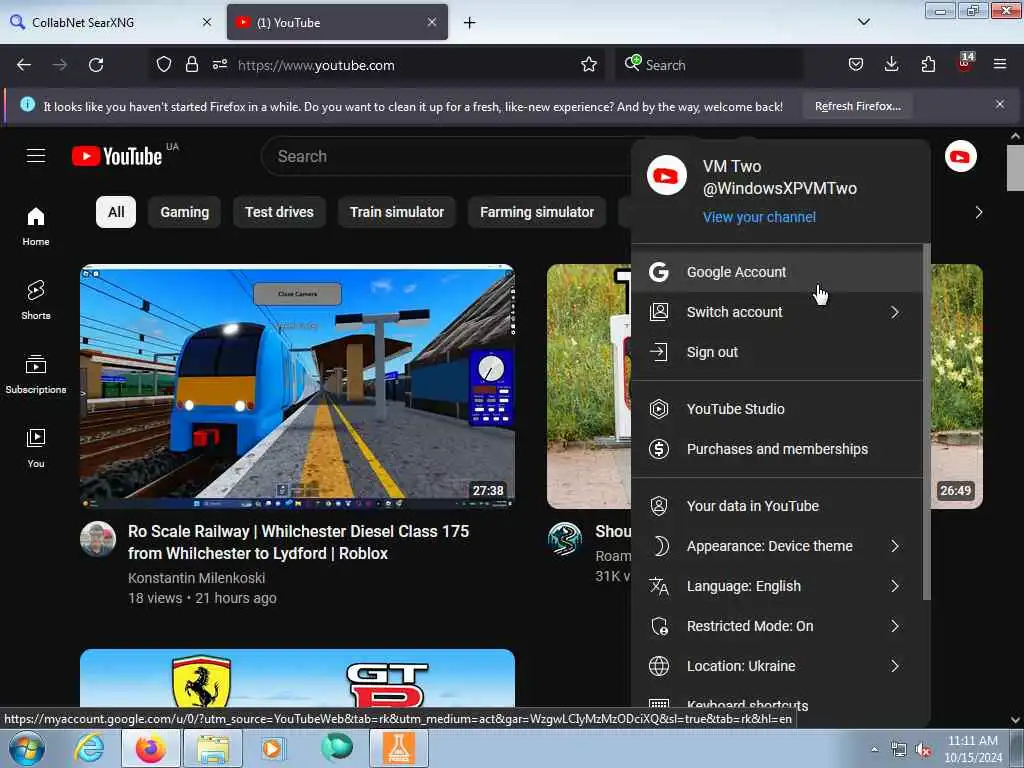Open the Pocket save icon
The image size is (1024, 768).
pyautogui.click(x=856, y=64)
